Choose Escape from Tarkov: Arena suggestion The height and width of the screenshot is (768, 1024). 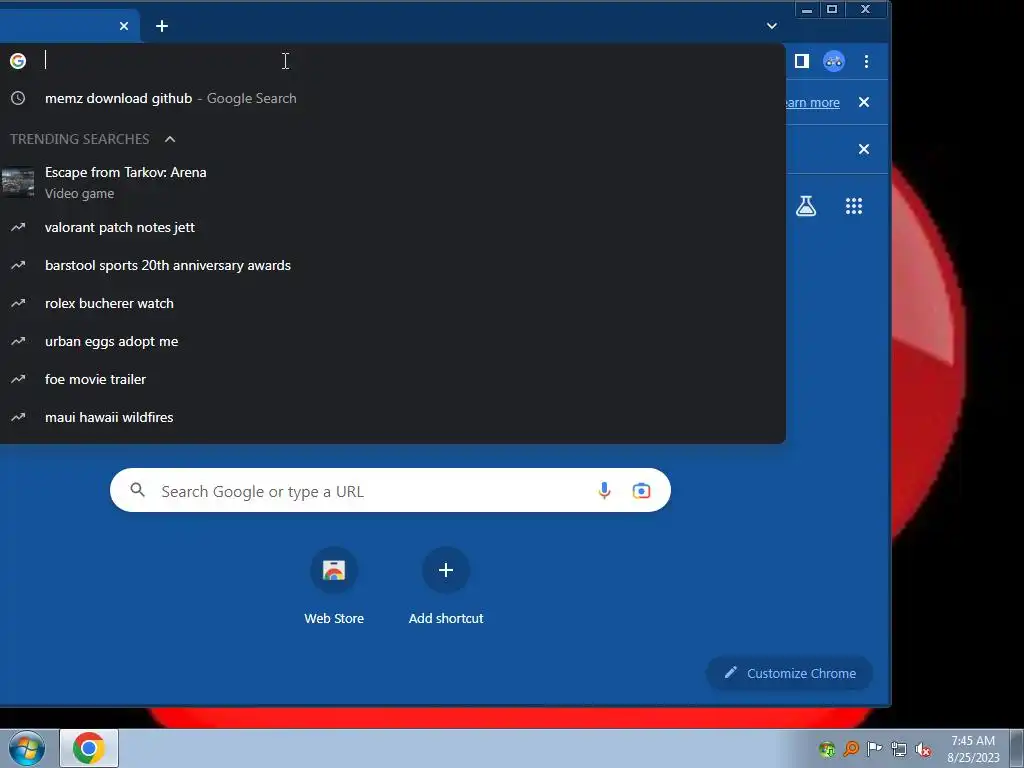[x=392, y=183]
